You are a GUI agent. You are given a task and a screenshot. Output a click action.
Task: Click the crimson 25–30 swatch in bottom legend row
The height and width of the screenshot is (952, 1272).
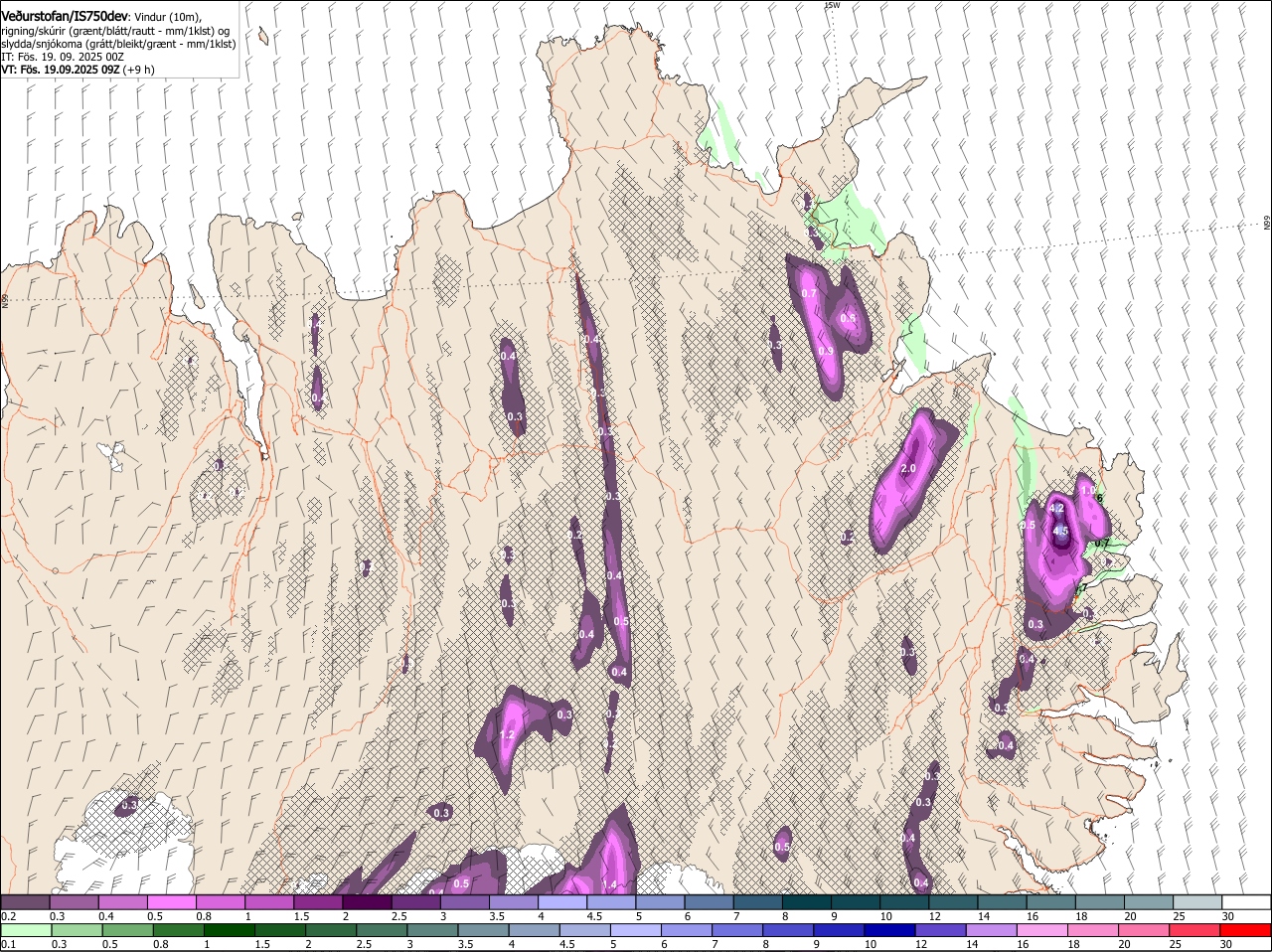click(x=1194, y=930)
